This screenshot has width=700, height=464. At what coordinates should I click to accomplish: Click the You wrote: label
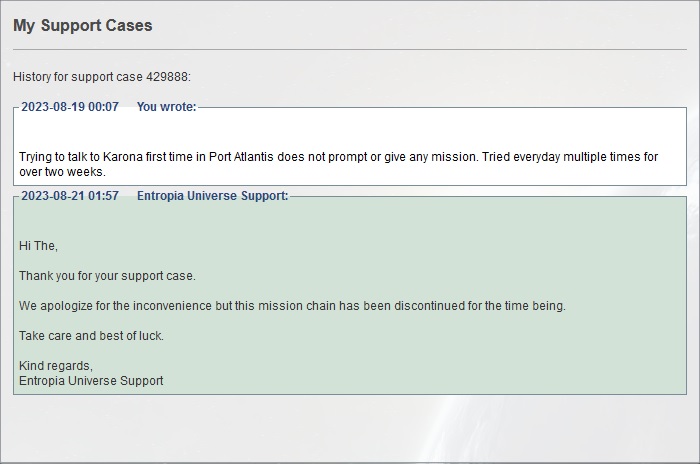click(x=167, y=107)
